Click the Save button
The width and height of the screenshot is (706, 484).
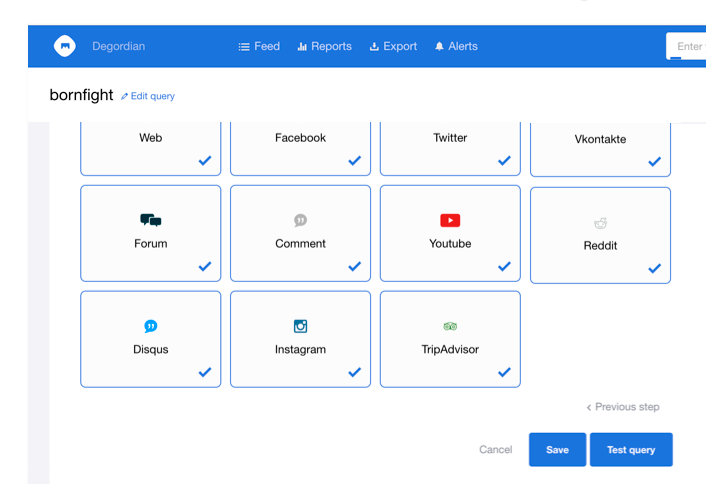(557, 449)
